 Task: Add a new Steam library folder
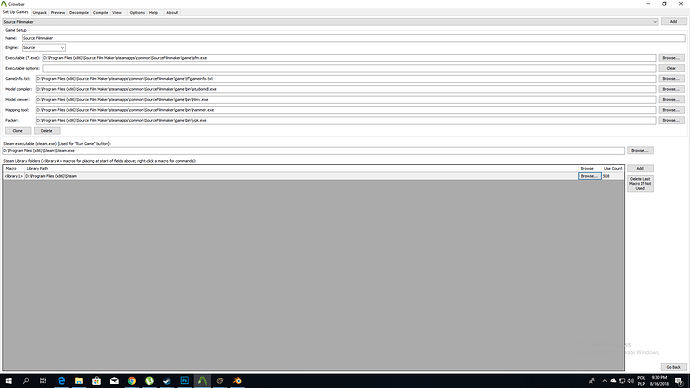point(640,168)
